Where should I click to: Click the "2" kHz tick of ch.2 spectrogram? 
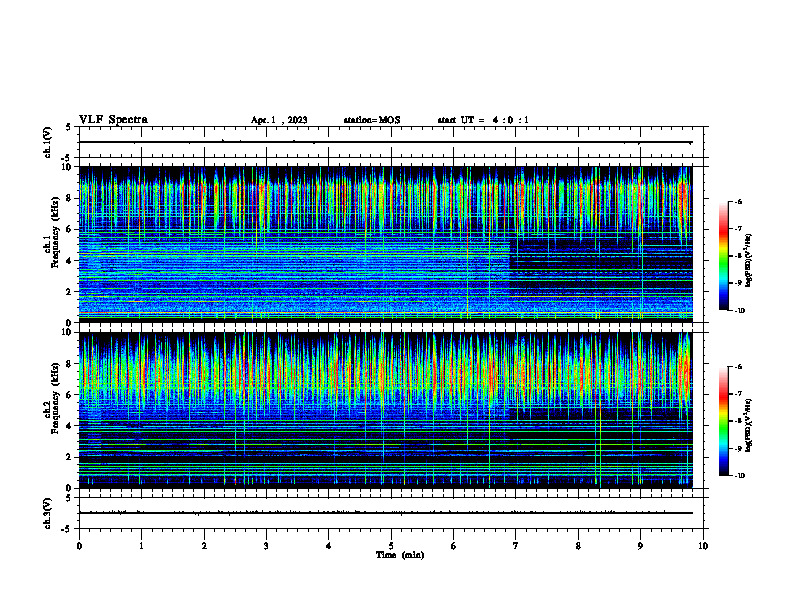(x=70, y=457)
